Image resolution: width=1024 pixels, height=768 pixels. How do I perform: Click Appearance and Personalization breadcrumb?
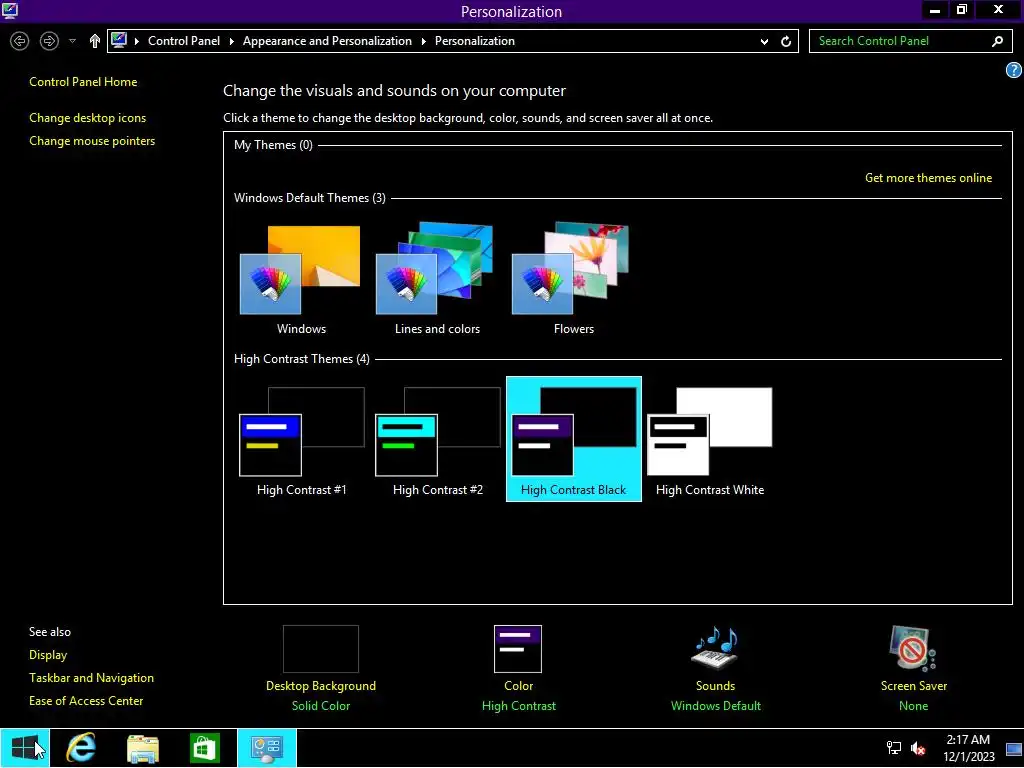point(327,41)
